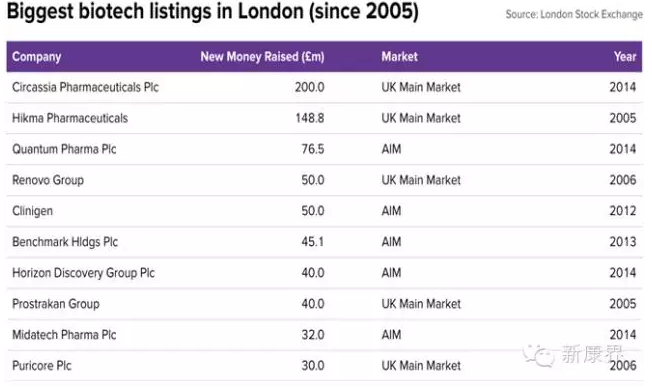652x388 pixels.
Task: Click the Prostrakan Group row
Action: tap(324, 304)
